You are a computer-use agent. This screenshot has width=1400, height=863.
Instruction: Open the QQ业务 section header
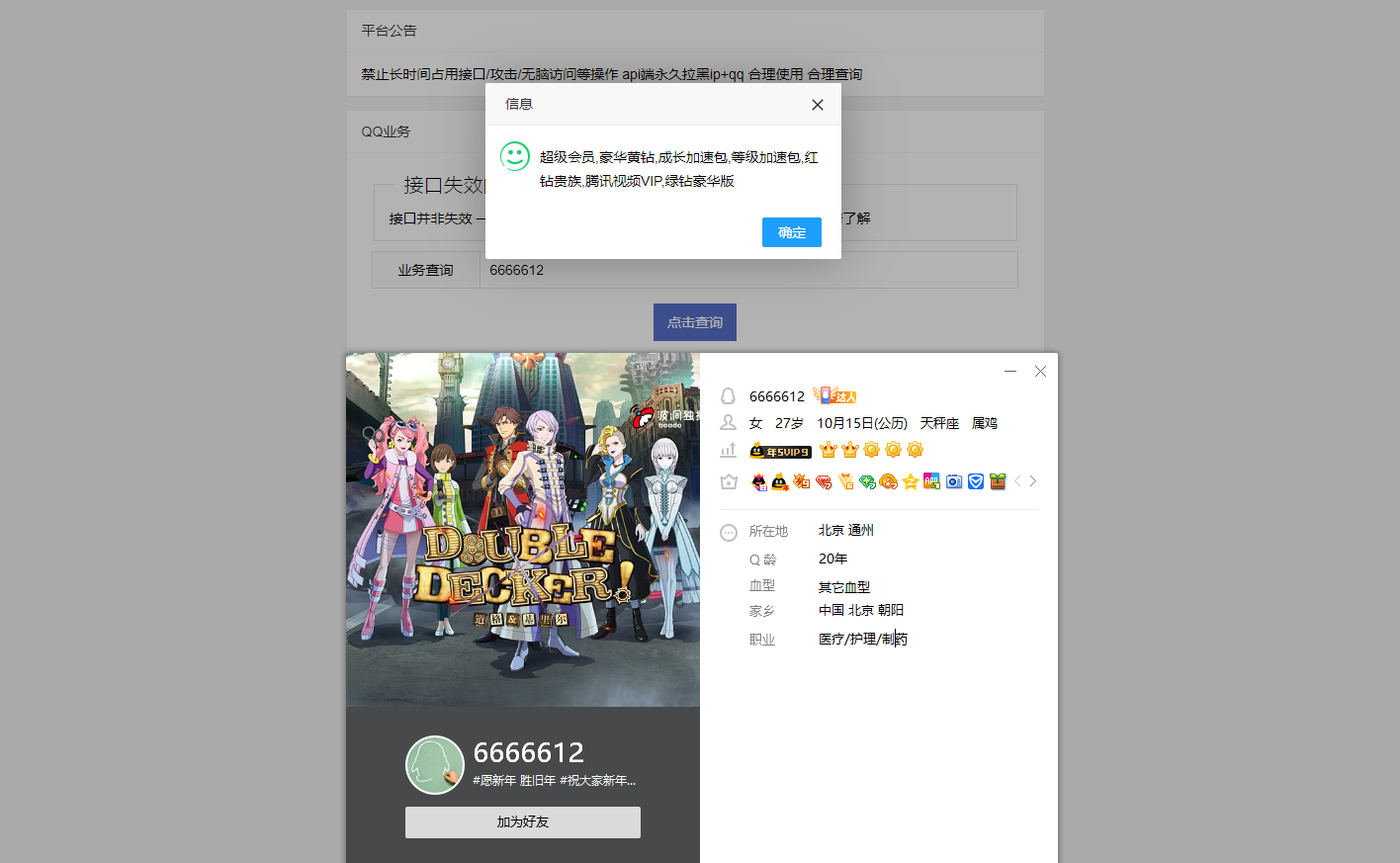(386, 130)
